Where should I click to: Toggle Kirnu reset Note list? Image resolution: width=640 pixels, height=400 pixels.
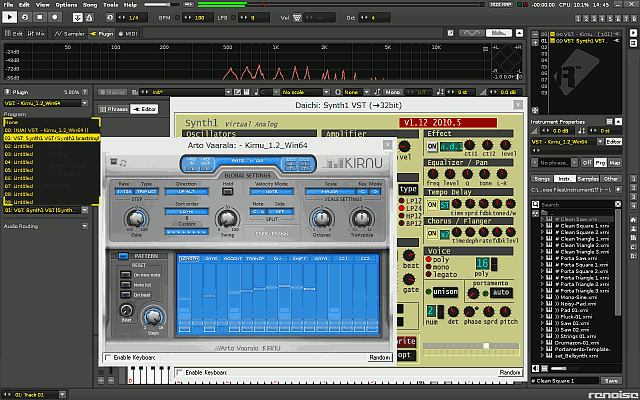[125, 284]
